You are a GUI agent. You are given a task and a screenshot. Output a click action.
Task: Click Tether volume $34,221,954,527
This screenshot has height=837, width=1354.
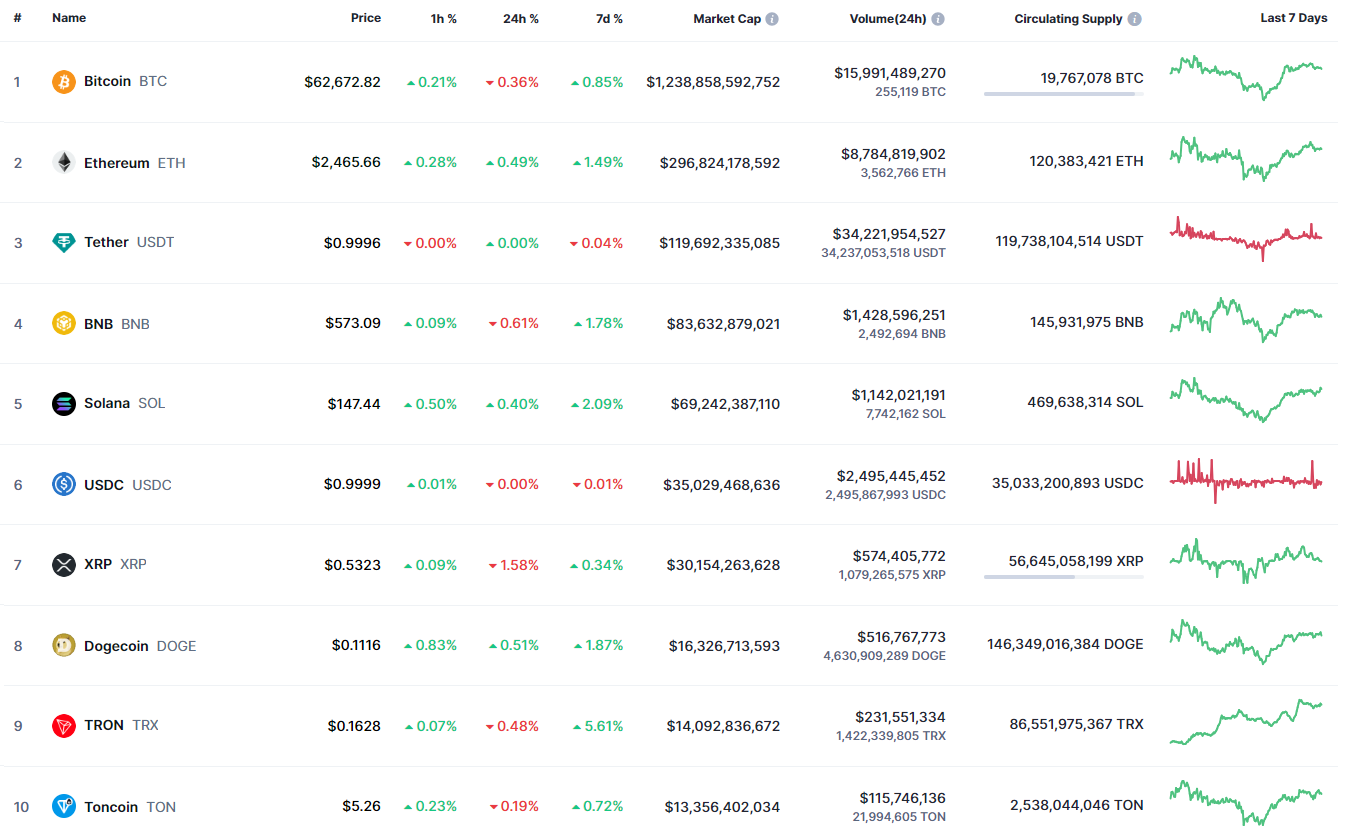pyautogui.click(x=889, y=234)
